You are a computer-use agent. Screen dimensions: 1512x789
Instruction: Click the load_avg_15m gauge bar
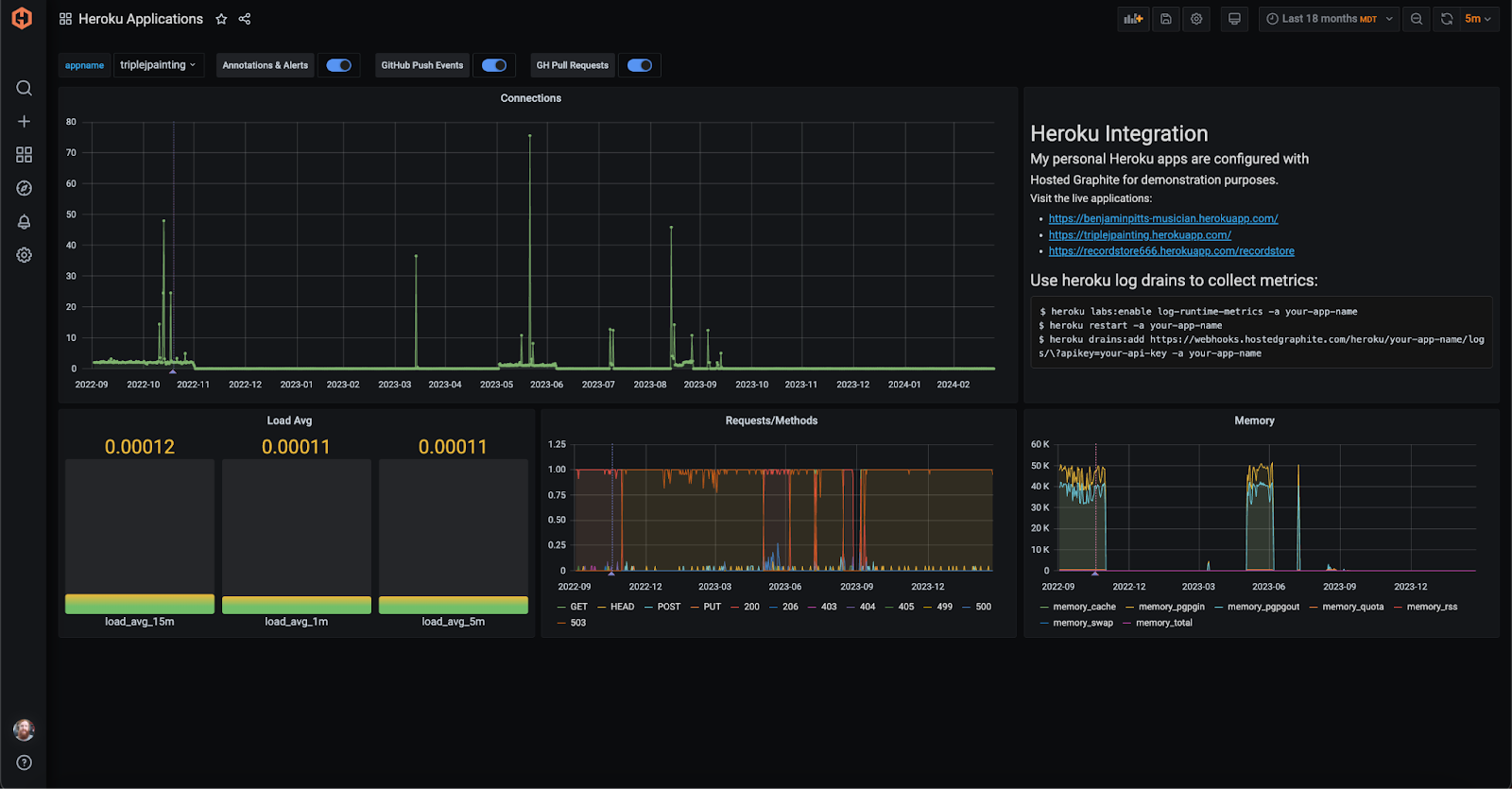[140, 537]
